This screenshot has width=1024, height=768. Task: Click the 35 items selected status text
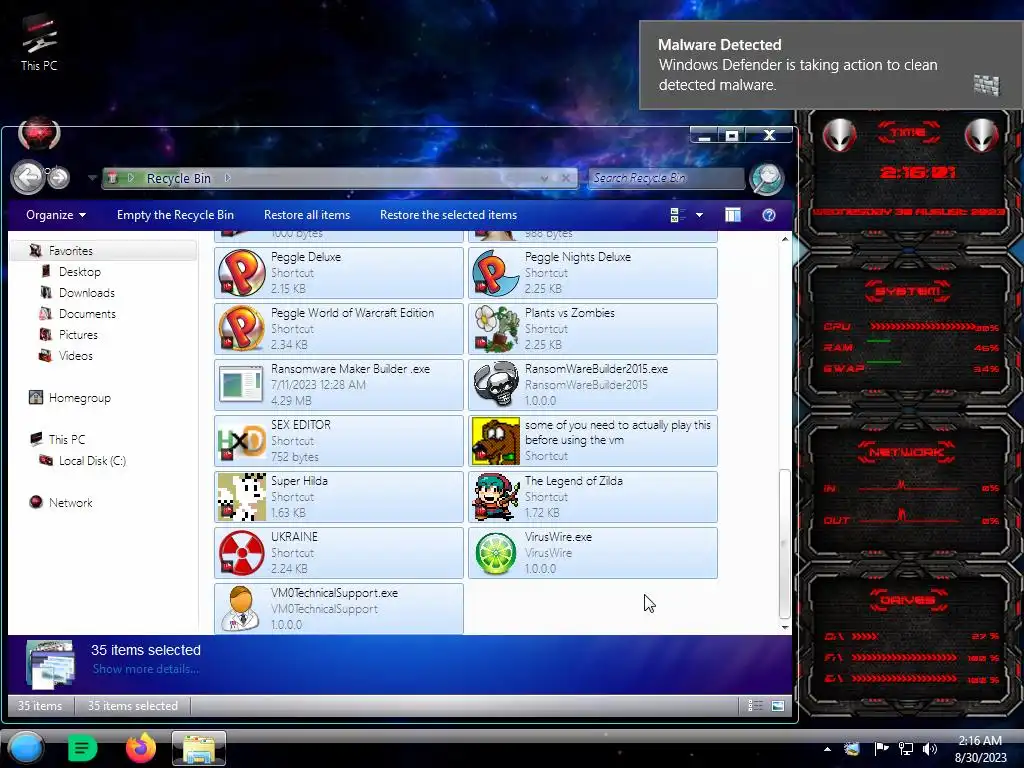(133, 705)
